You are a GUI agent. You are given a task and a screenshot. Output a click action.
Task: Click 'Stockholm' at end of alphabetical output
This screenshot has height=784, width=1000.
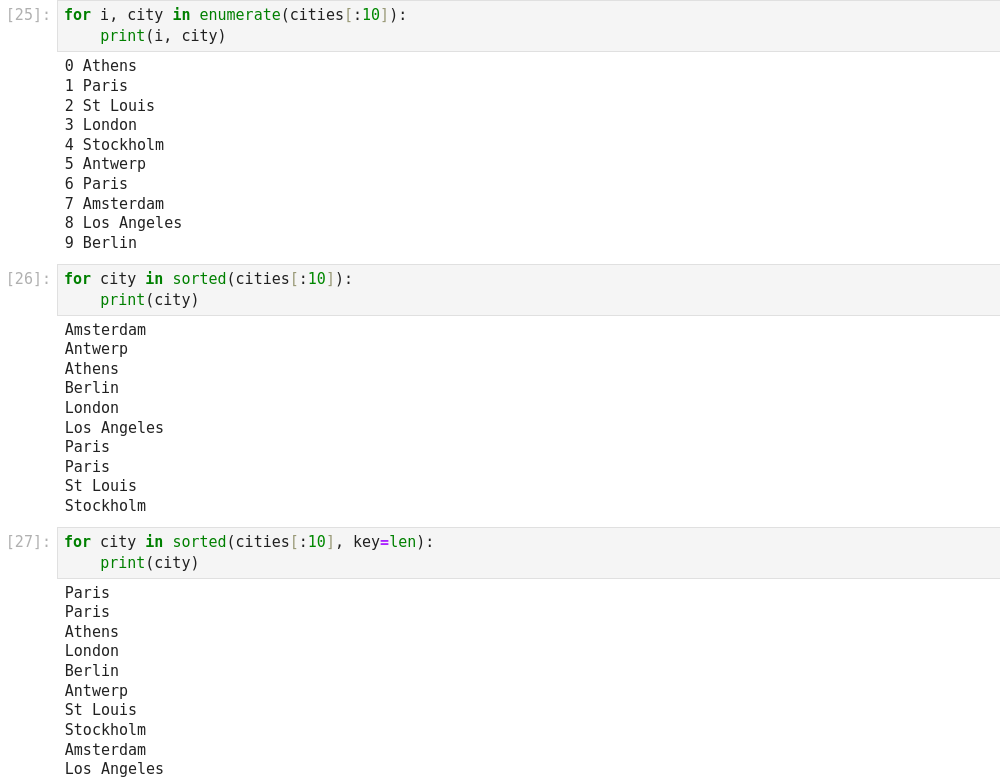pos(105,506)
